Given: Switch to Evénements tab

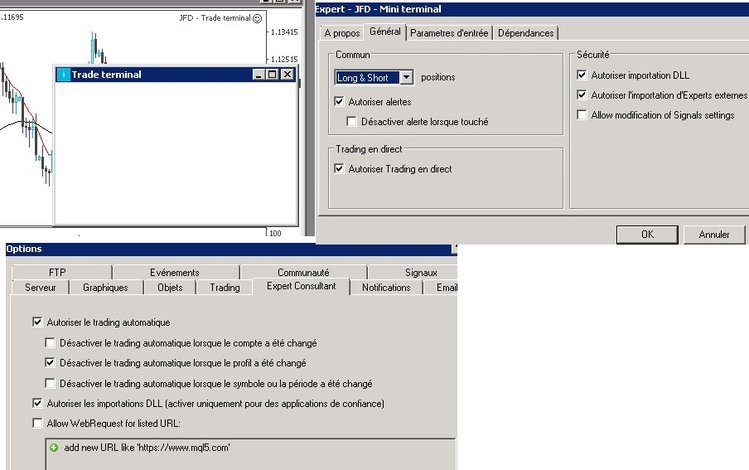Looking at the screenshot, I should [x=174, y=272].
